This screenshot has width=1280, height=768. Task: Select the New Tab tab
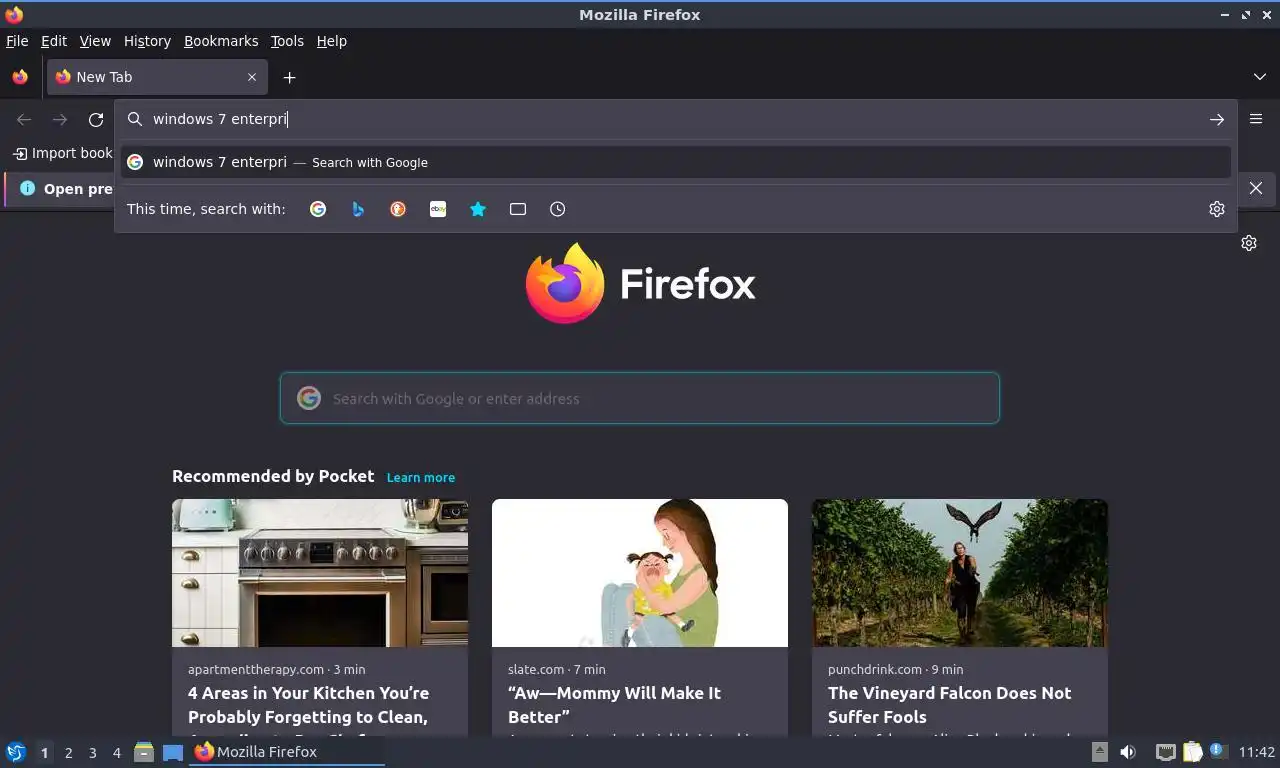156,77
